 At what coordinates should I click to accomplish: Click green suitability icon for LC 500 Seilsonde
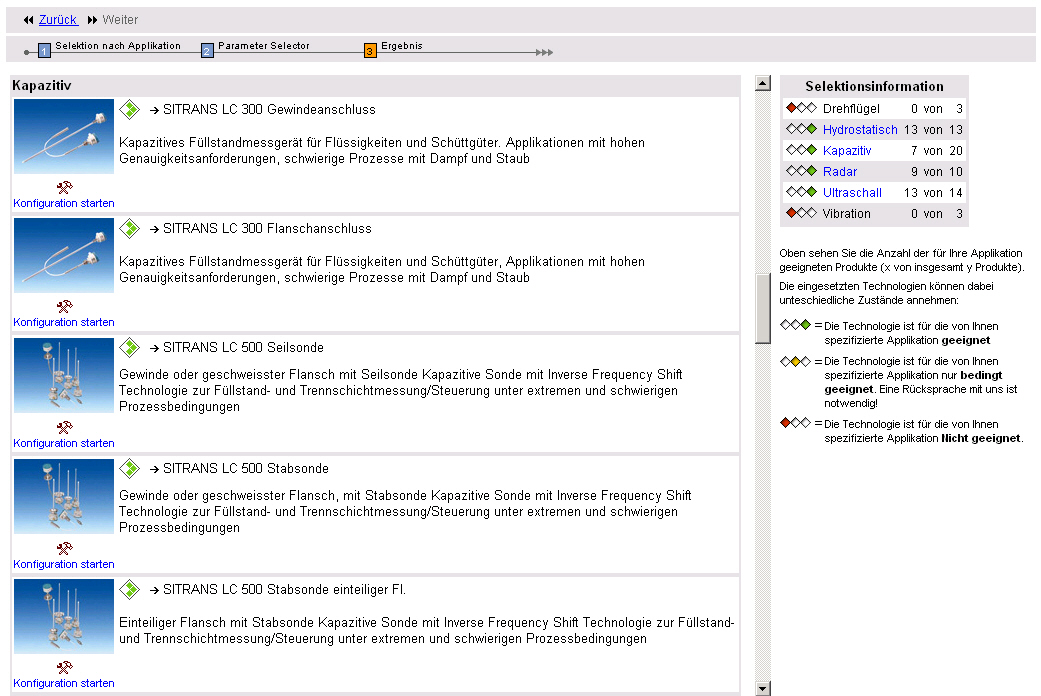(x=129, y=347)
